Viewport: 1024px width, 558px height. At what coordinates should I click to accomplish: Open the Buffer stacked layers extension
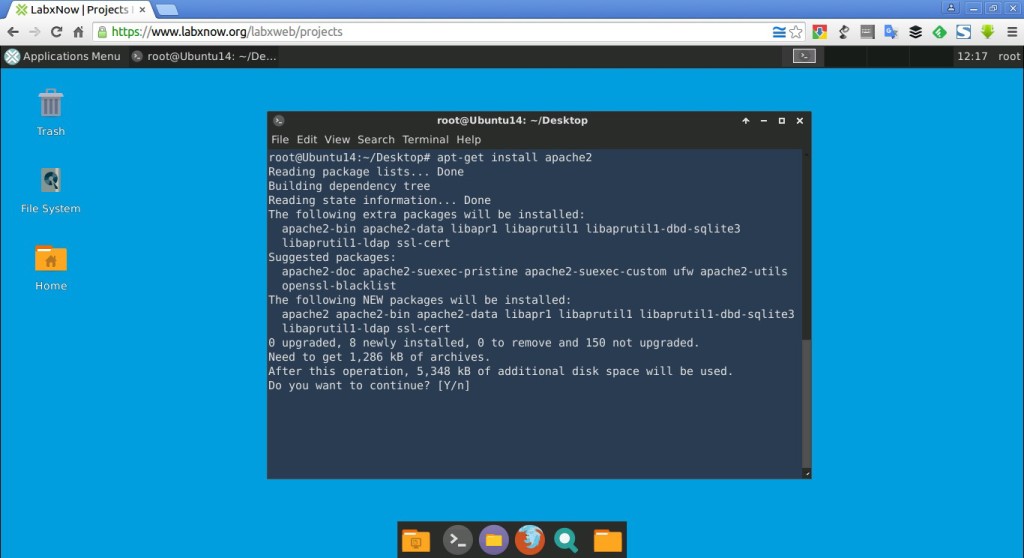tap(915, 31)
